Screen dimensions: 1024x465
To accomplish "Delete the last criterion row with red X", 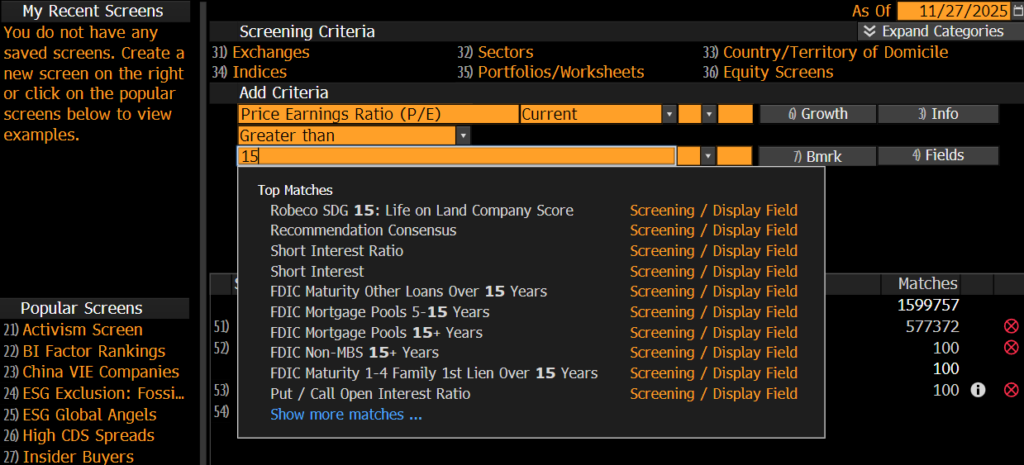I will [x=1010, y=389].
